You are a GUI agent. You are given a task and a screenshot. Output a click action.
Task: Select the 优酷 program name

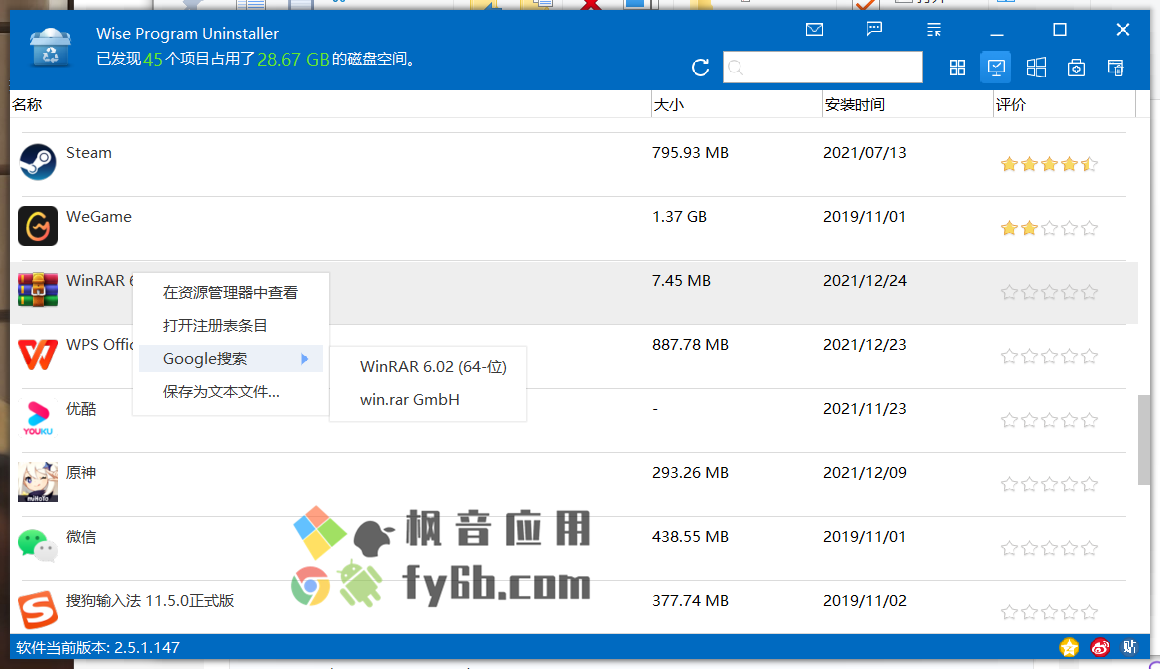click(x=81, y=409)
